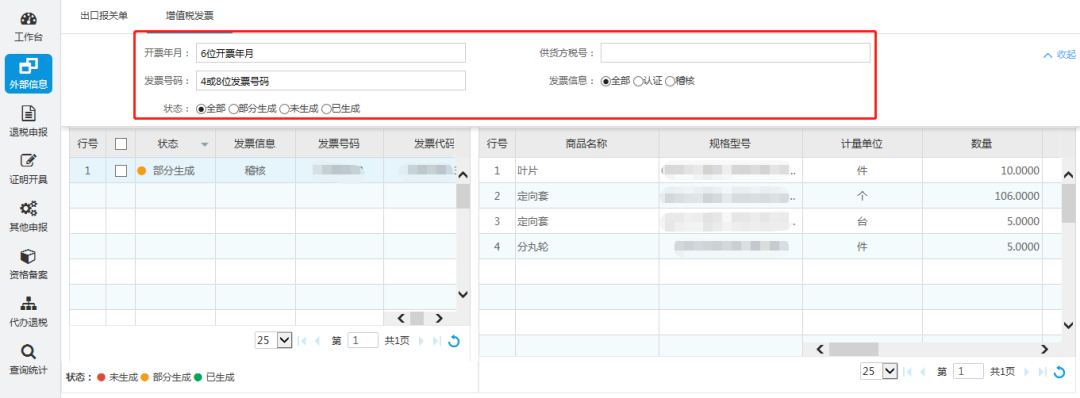Open the 工作台 dashboard icon
1080x398 pixels.
(28, 20)
